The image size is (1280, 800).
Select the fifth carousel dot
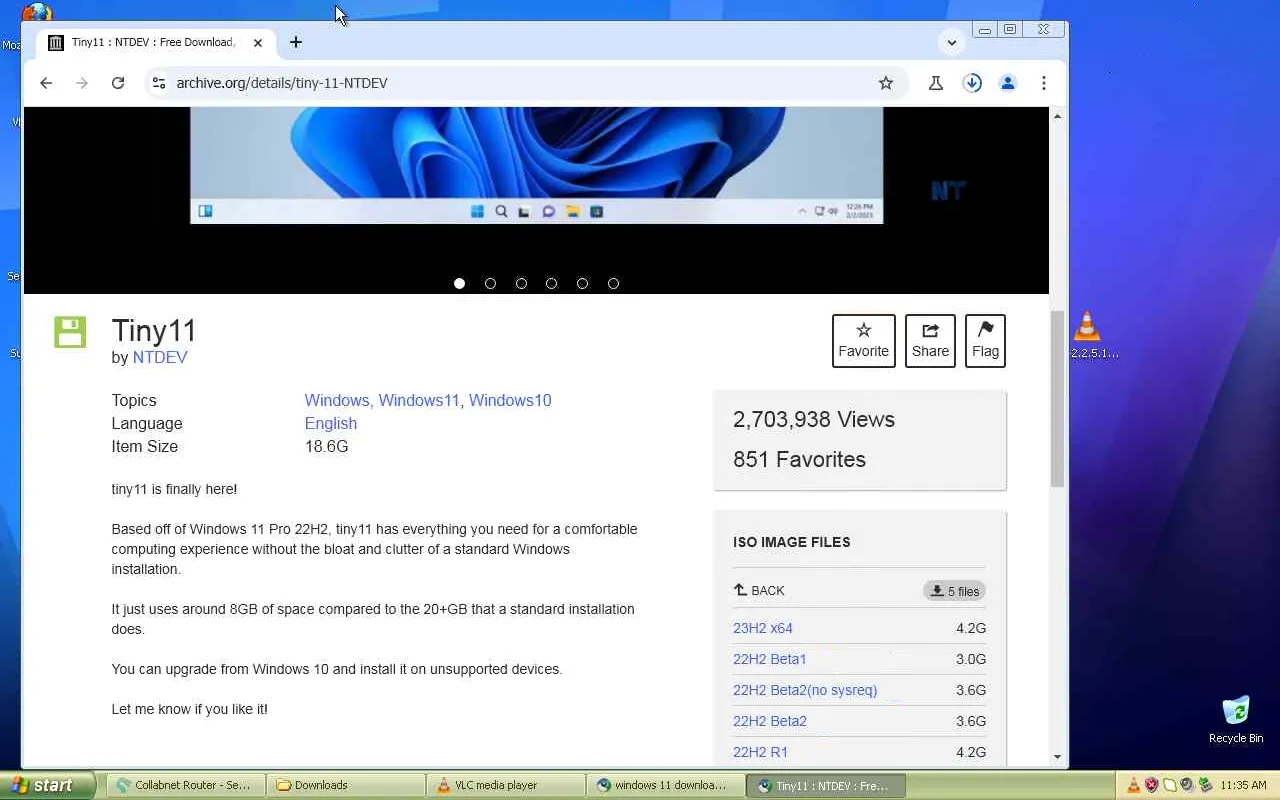pos(582,284)
